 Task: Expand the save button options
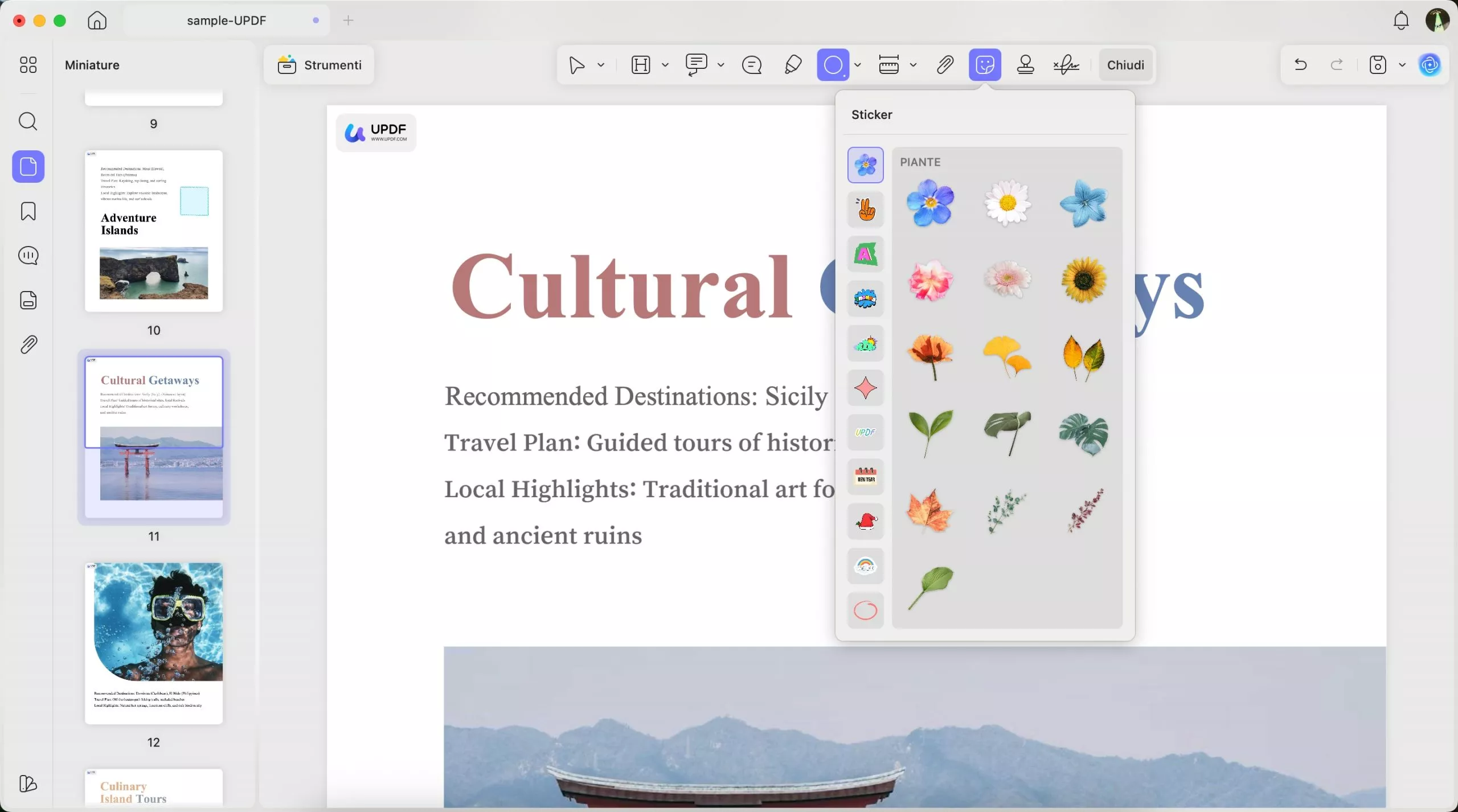(1402, 64)
